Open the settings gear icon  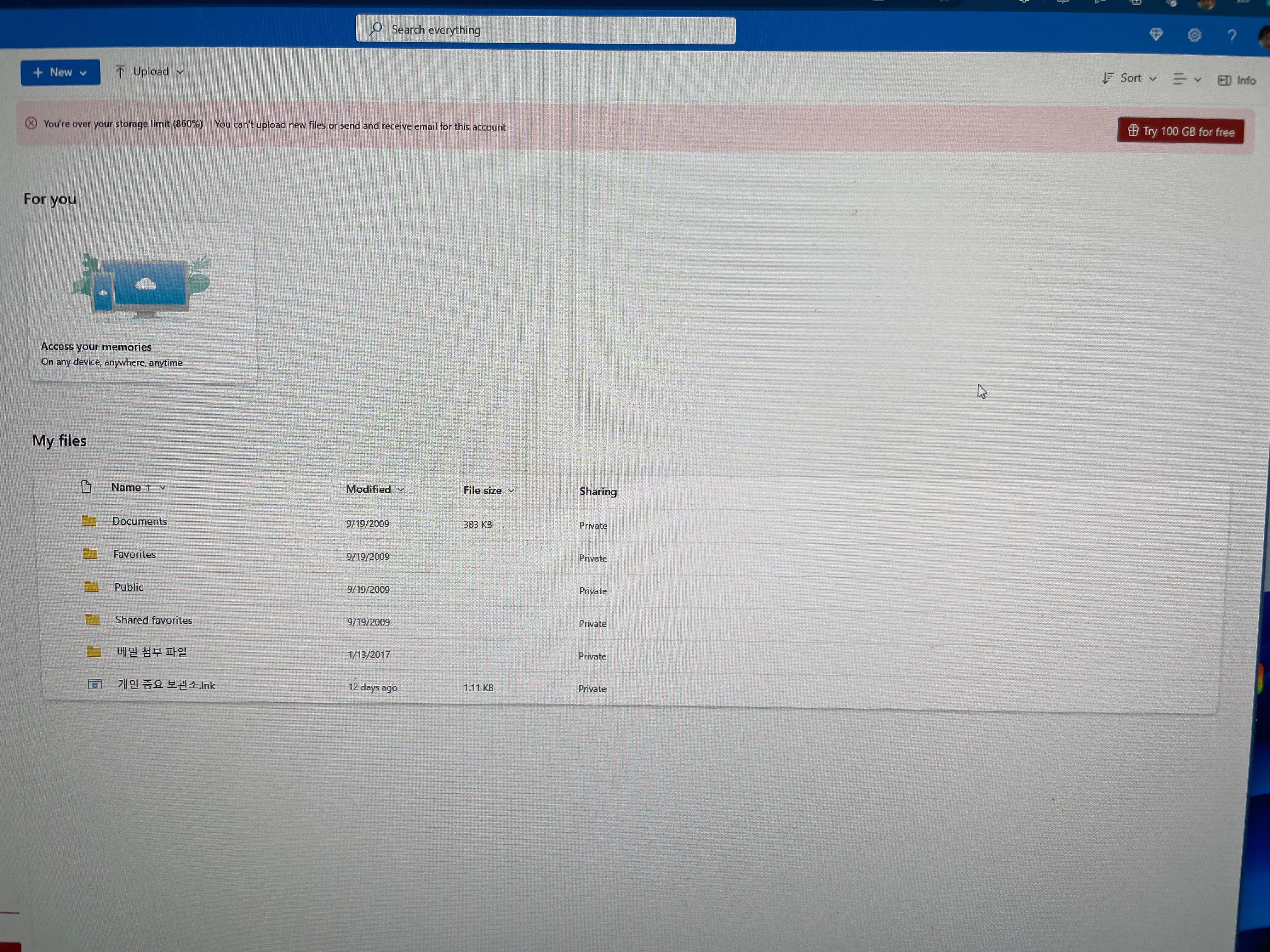pos(1194,36)
